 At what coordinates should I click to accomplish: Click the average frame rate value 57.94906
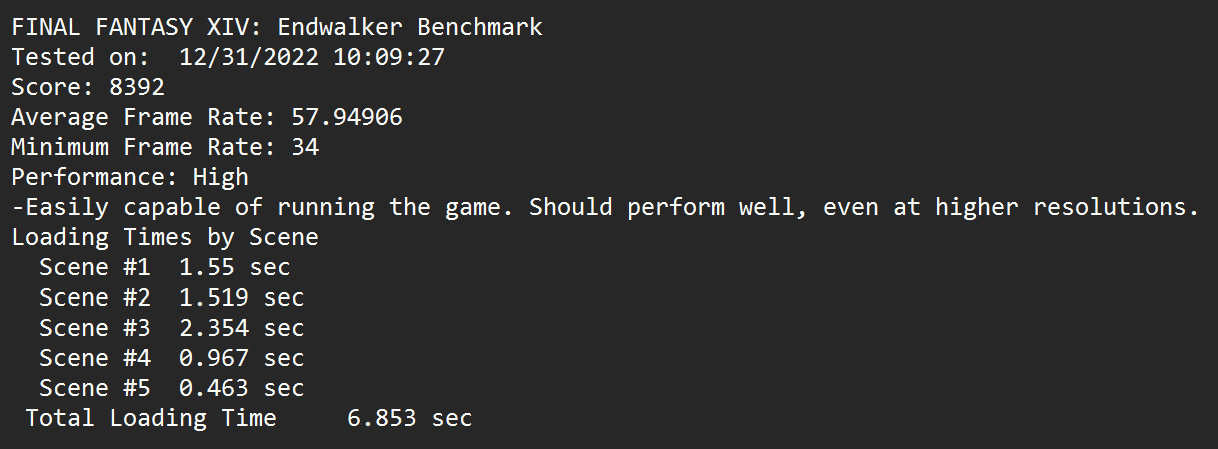coord(347,117)
